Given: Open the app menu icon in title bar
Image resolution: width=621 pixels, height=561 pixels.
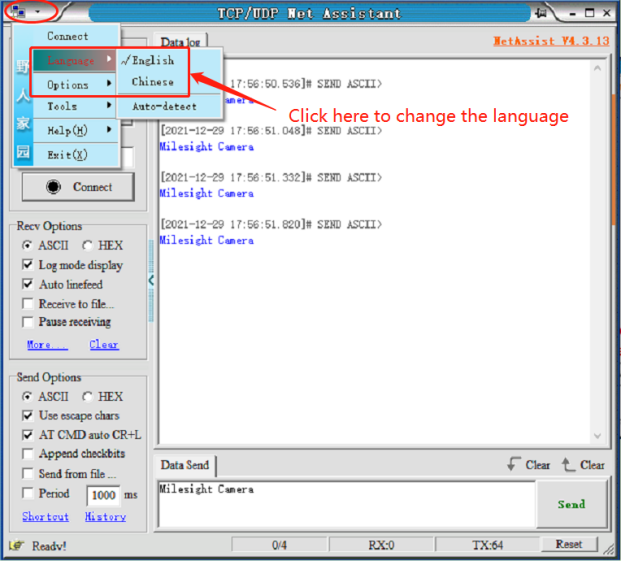Looking at the screenshot, I should pos(18,11).
